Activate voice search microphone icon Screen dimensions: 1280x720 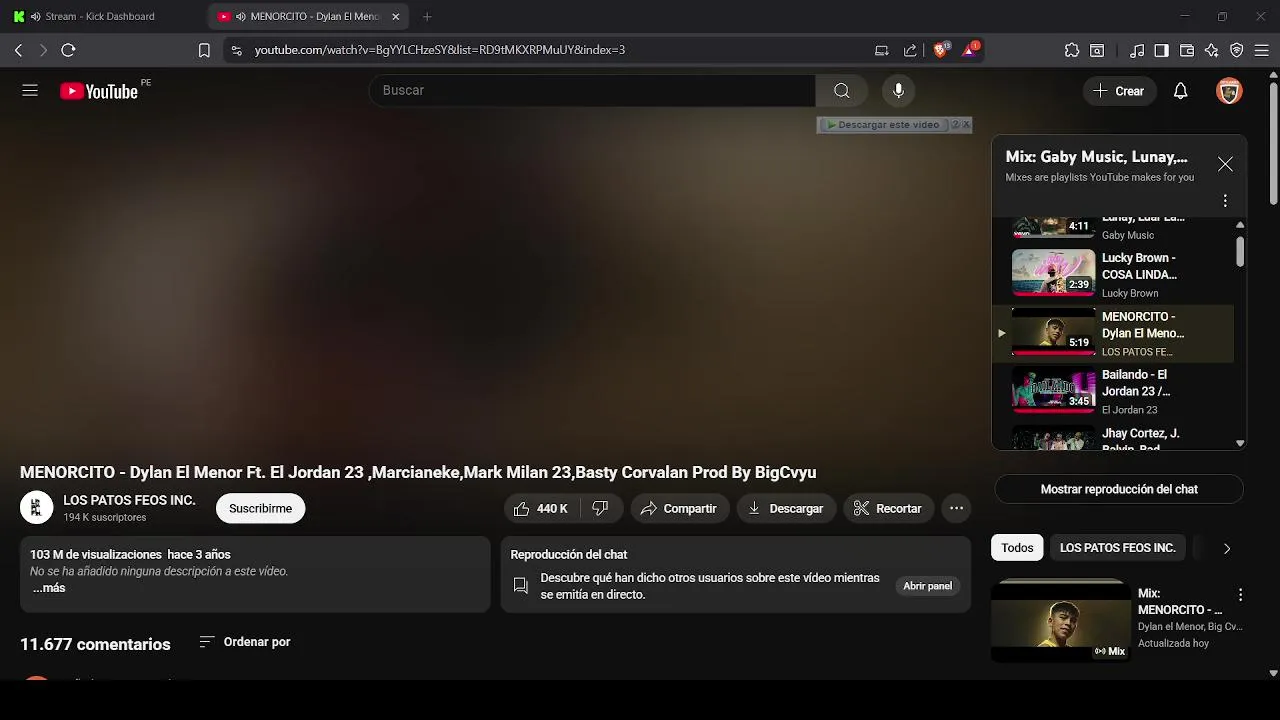click(x=899, y=91)
